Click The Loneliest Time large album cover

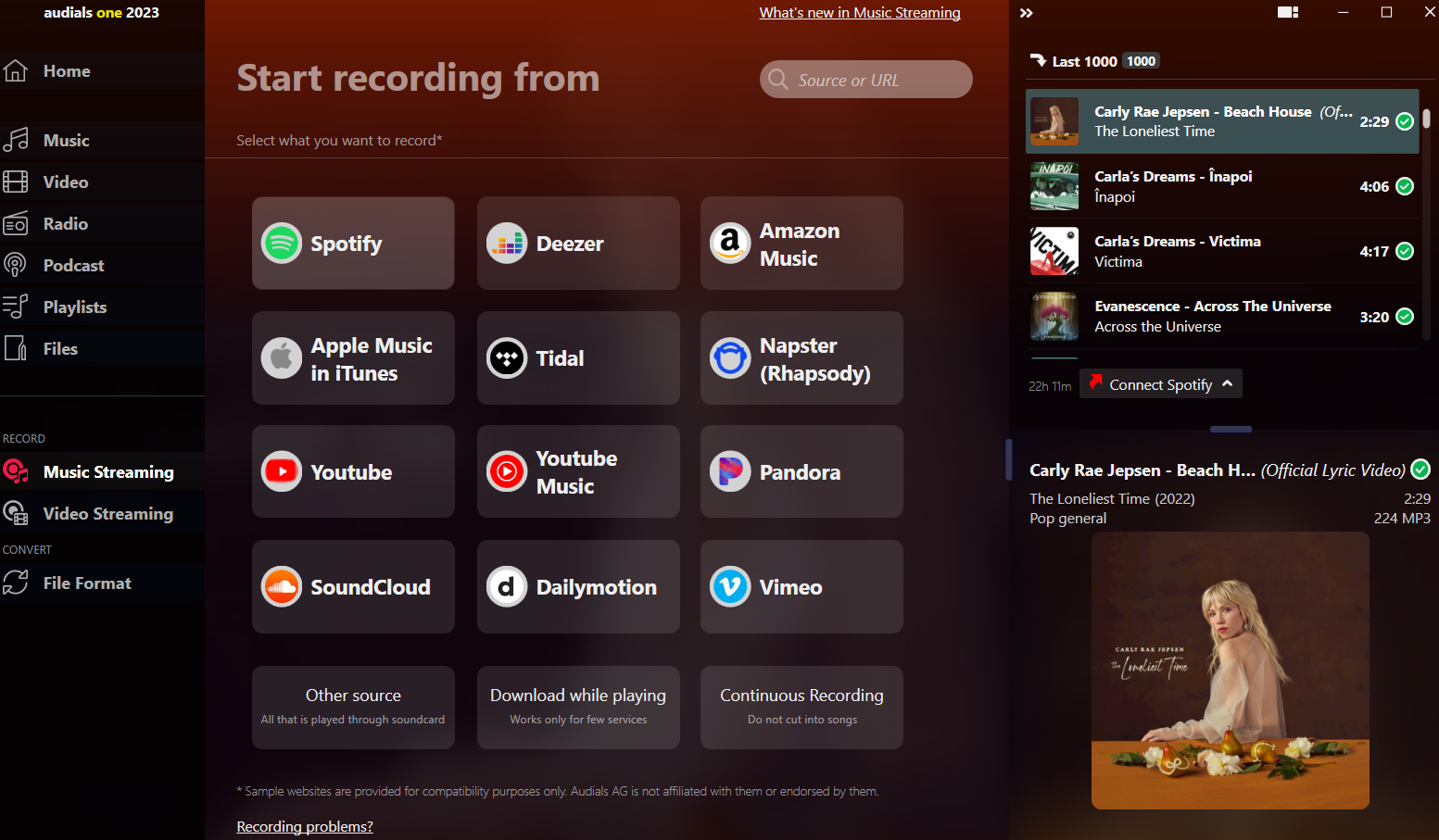point(1231,671)
